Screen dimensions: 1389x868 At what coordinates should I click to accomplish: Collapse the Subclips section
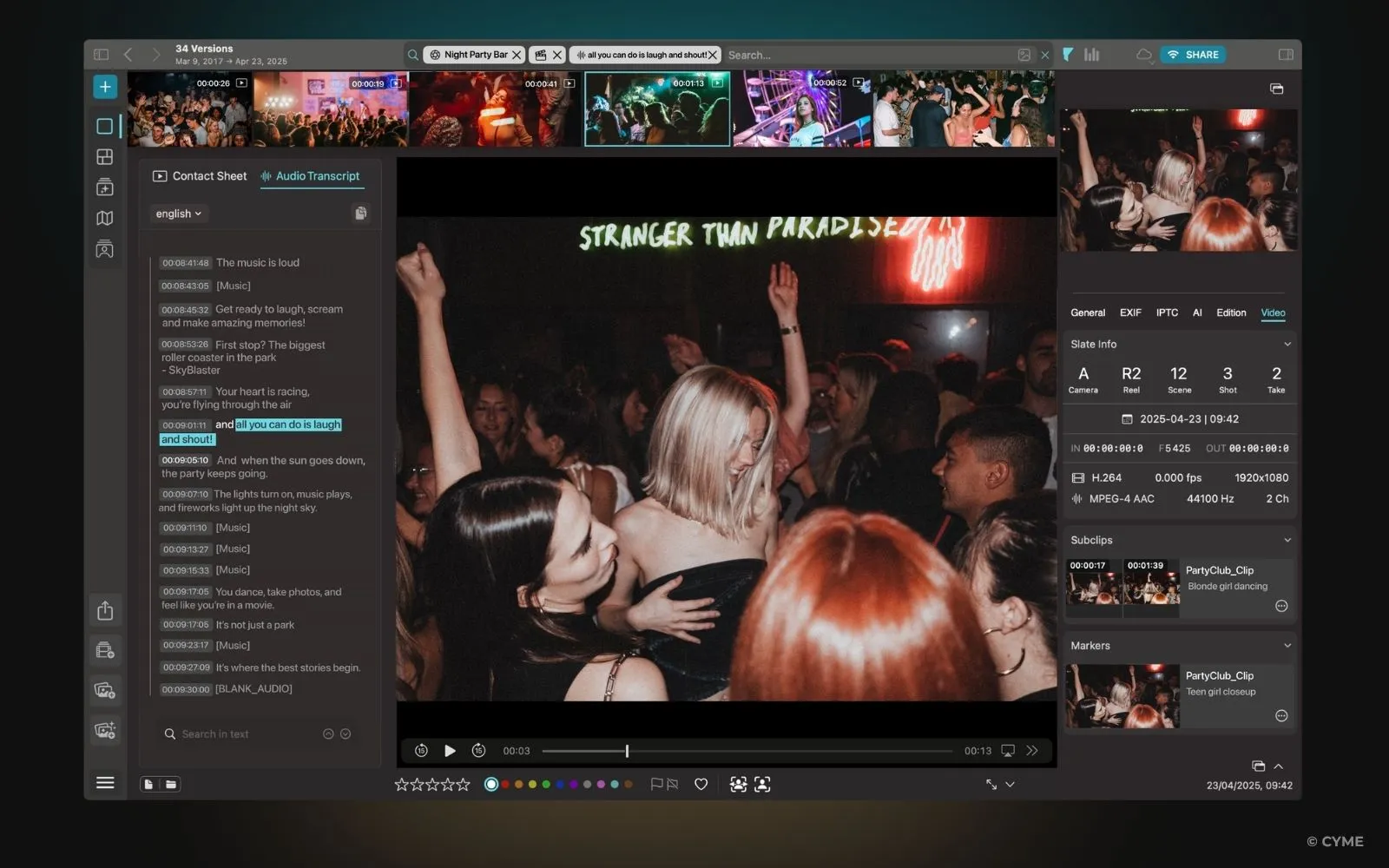[x=1287, y=540]
